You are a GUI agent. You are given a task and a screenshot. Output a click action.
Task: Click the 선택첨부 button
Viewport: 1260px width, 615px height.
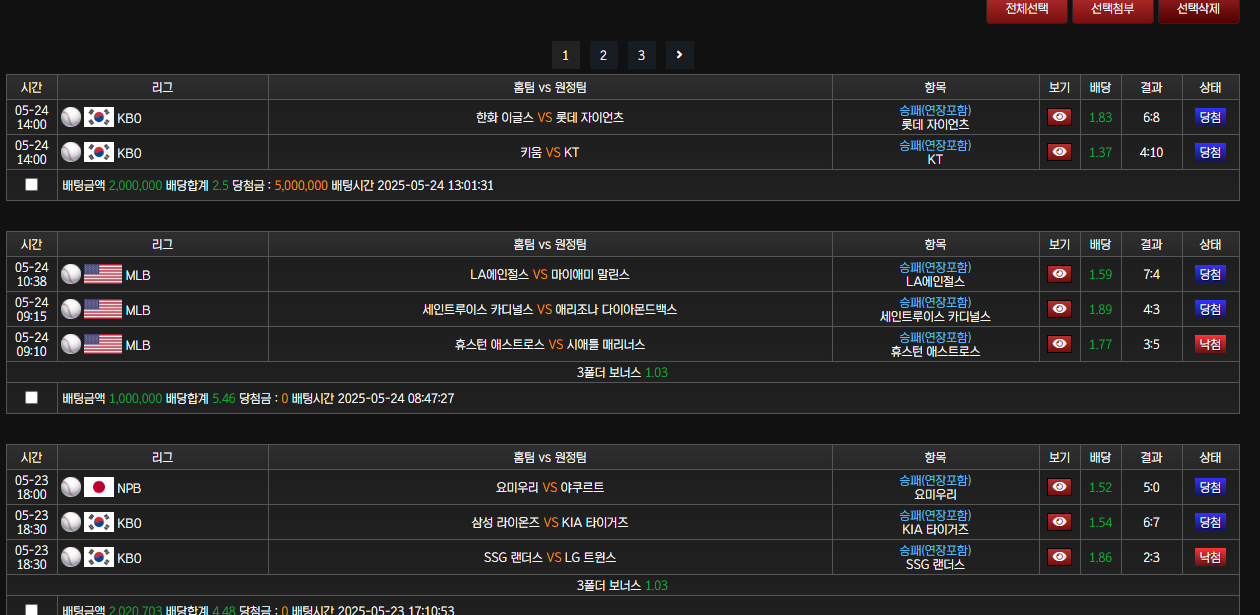coord(1112,9)
